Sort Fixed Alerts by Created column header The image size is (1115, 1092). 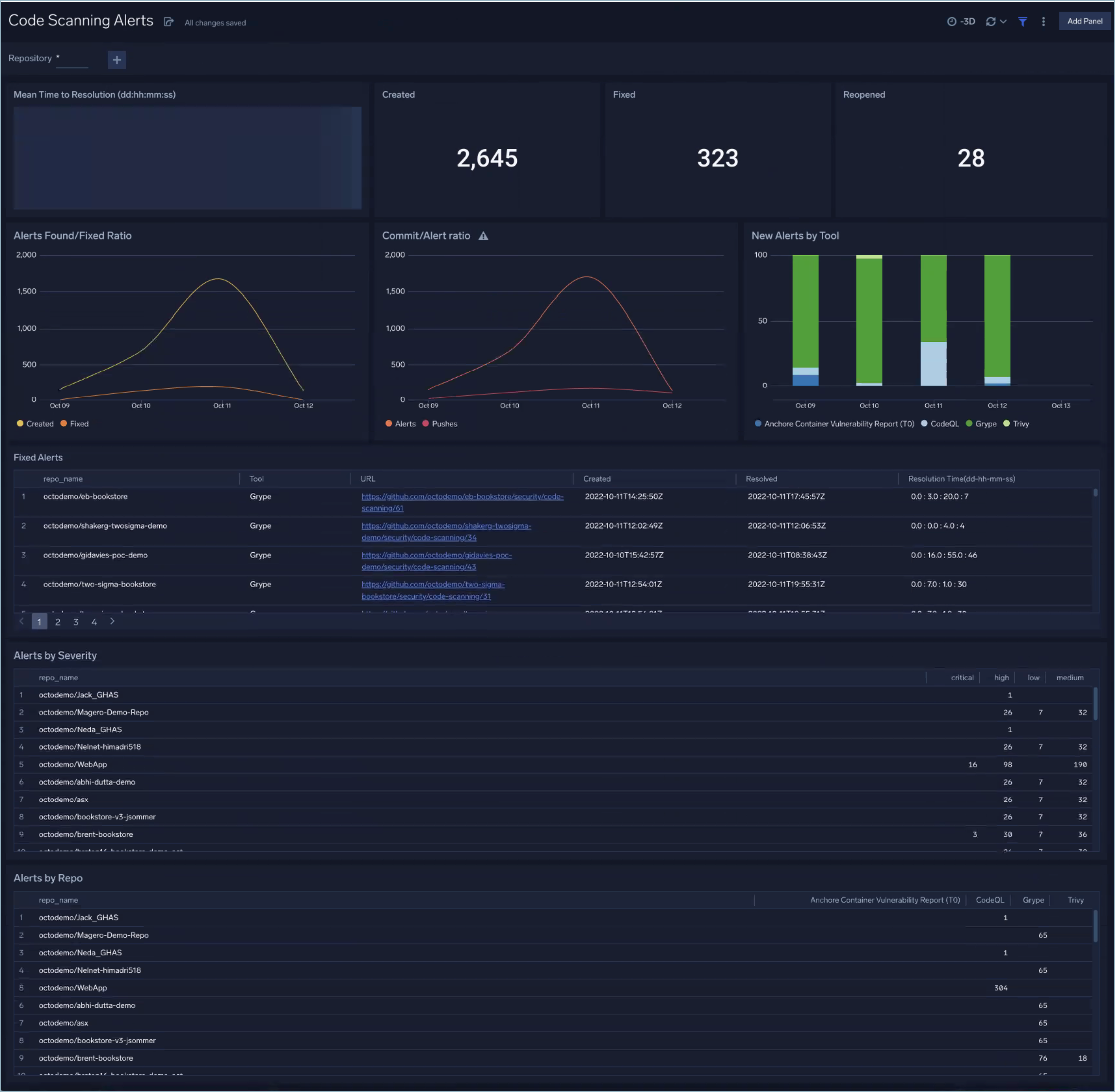point(597,479)
